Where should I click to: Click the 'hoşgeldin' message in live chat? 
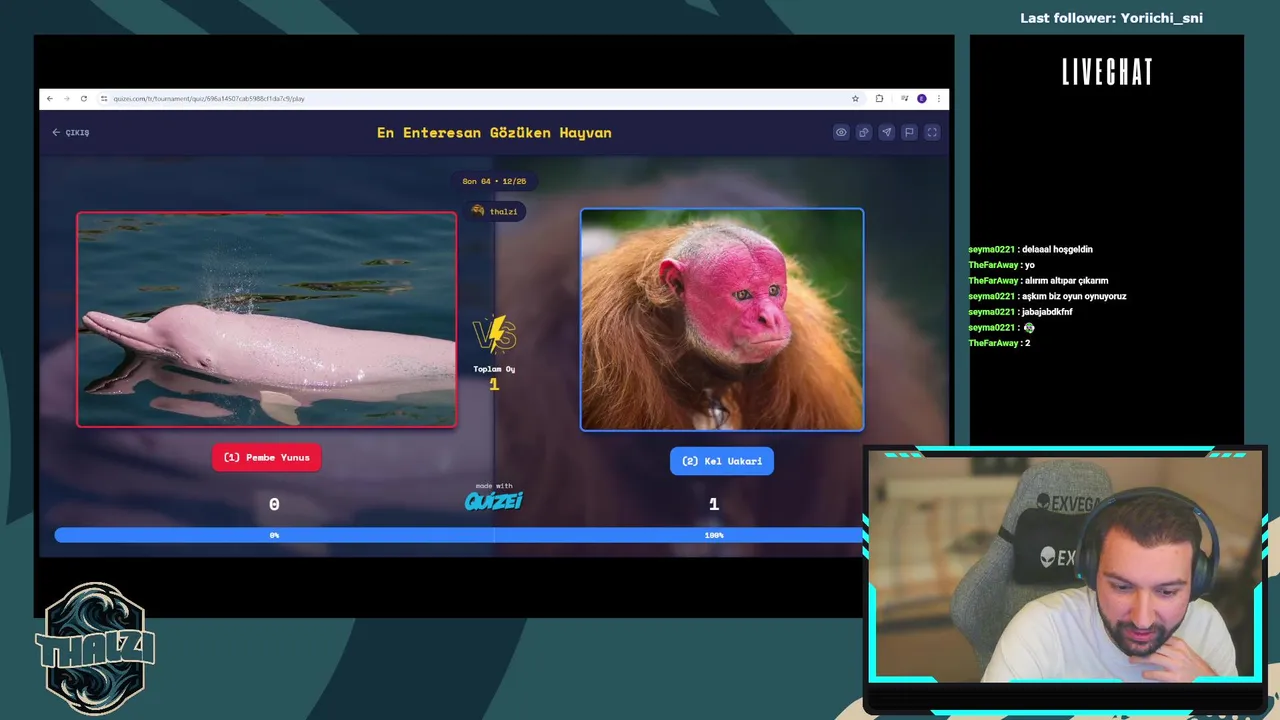1057,249
